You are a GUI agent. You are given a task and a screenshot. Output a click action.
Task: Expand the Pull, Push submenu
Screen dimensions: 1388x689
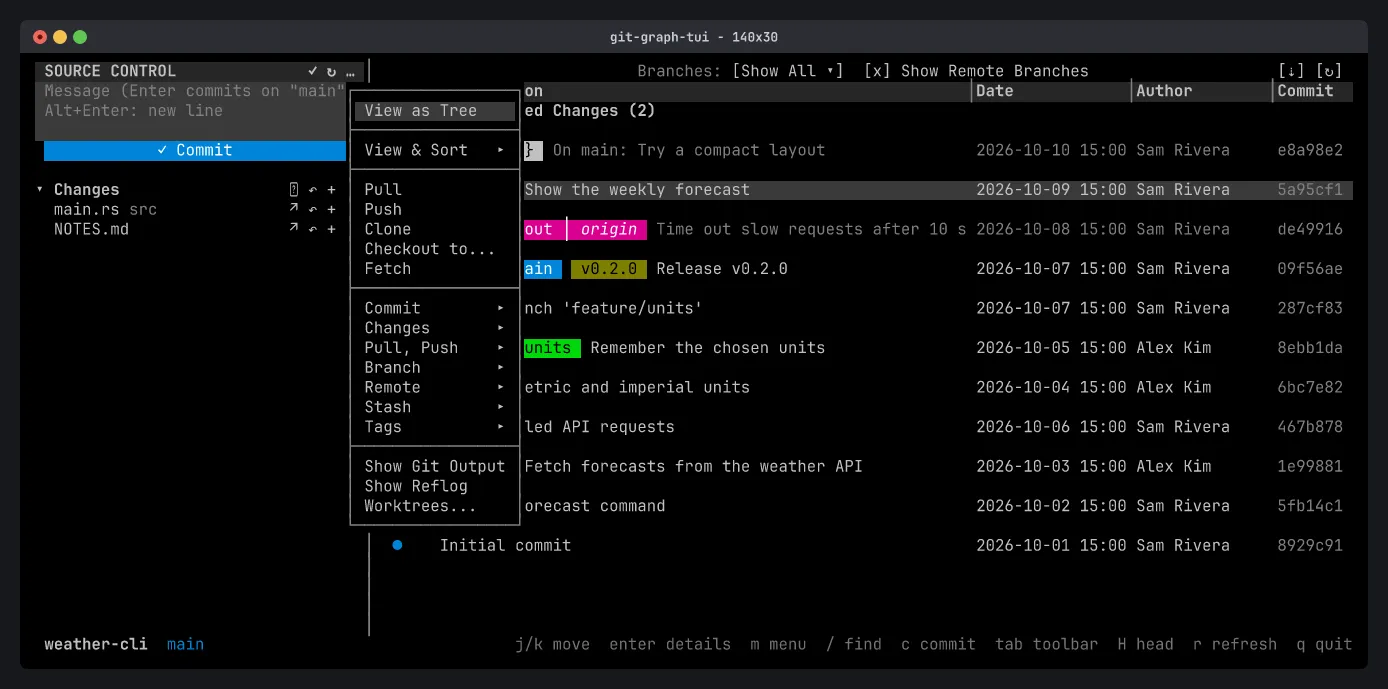click(435, 348)
